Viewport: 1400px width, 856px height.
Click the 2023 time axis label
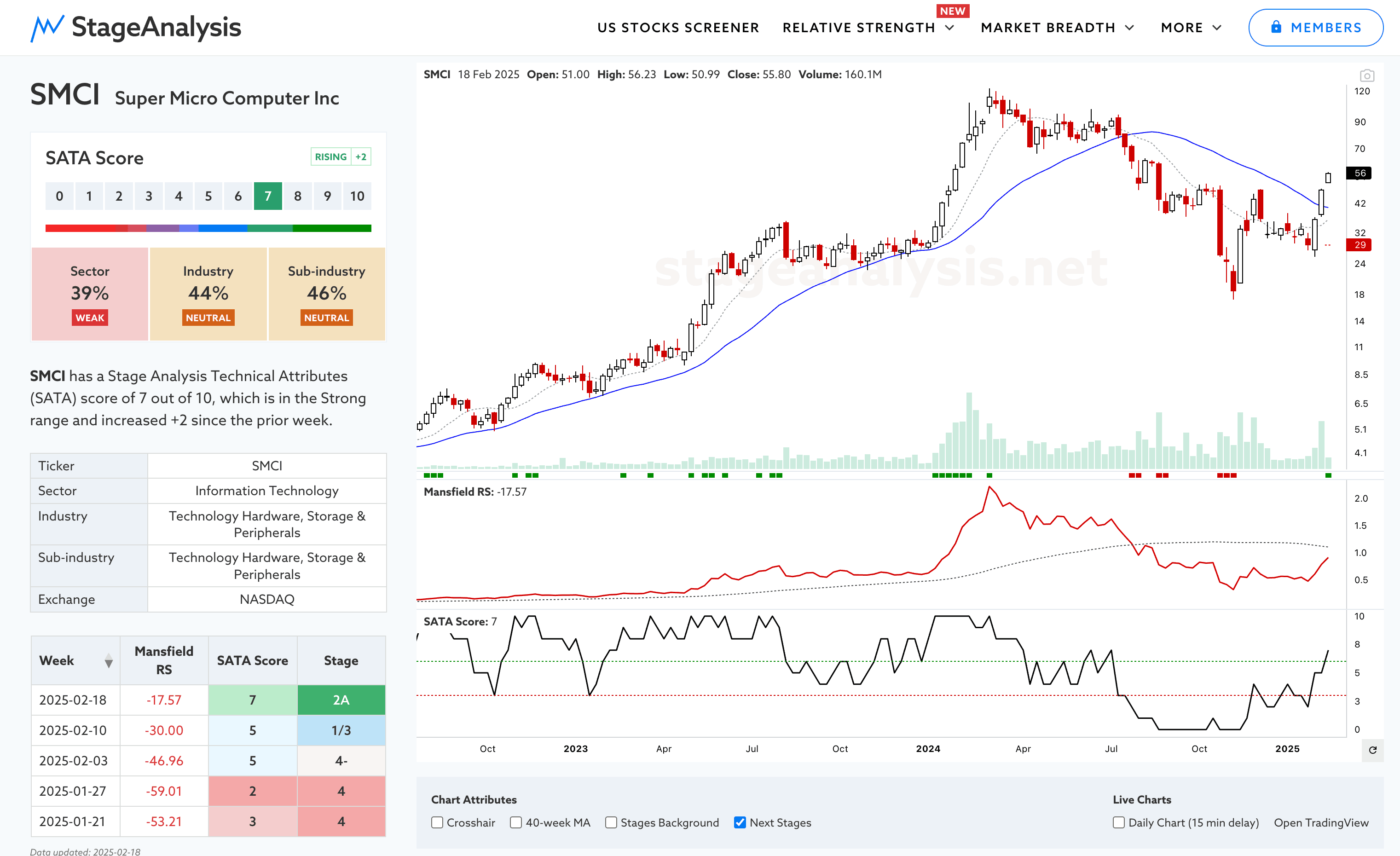pyautogui.click(x=576, y=749)
